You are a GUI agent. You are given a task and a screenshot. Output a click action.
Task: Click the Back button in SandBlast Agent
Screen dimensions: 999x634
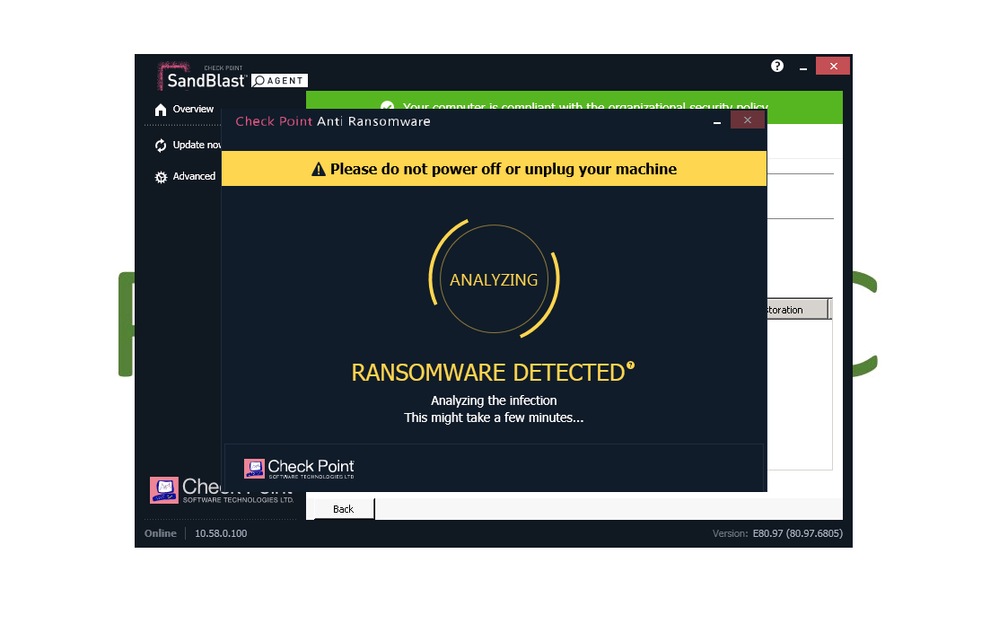point(343,508)
